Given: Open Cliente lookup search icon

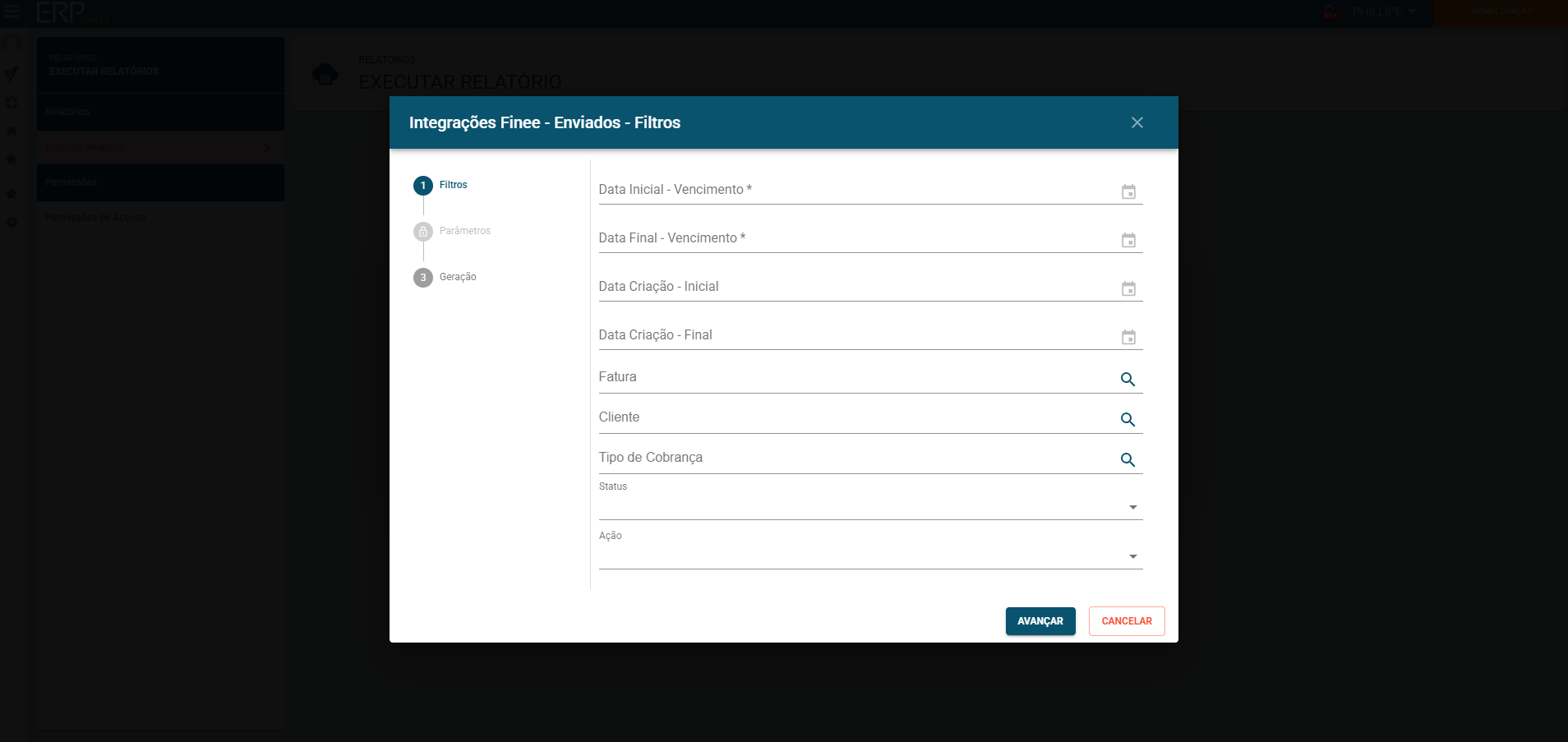Looking at the screenshot, I should click(1128, 419).
